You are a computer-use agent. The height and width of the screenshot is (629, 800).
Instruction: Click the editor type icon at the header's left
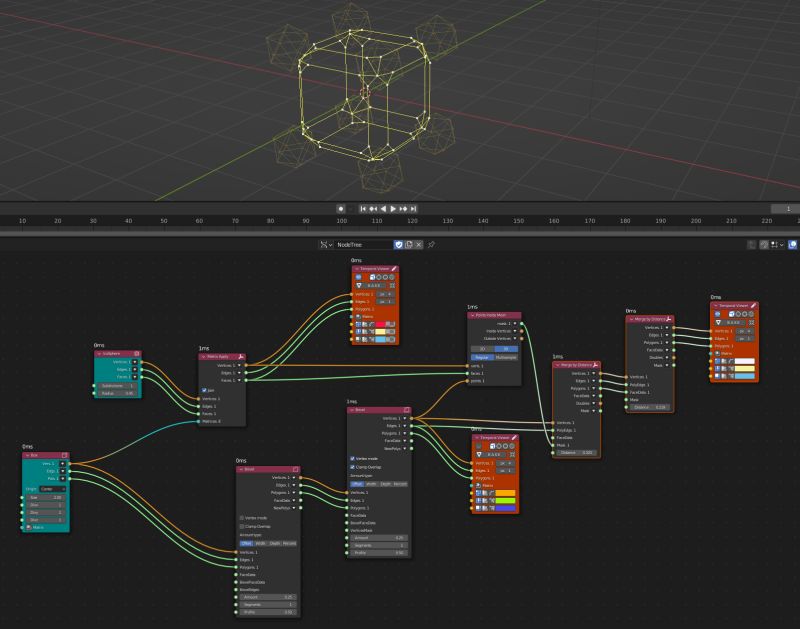325,244
